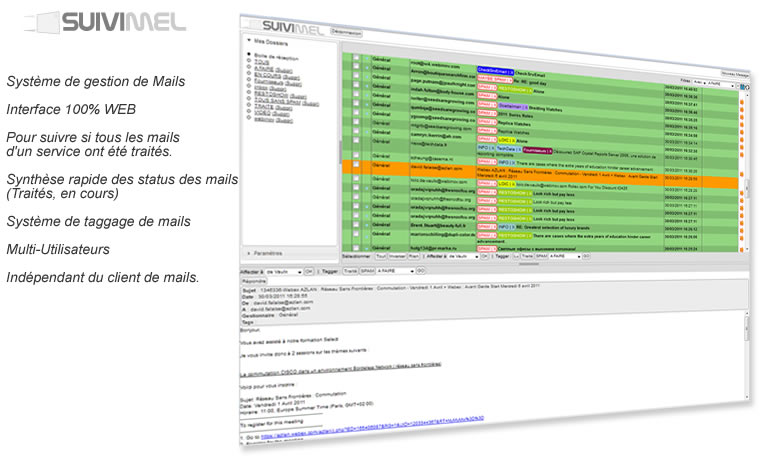Image resolution: width=770 pixels, height=460 pixels.
Task: Open the azlan.webex.com link in the mail body
Action: click(372, 427)
